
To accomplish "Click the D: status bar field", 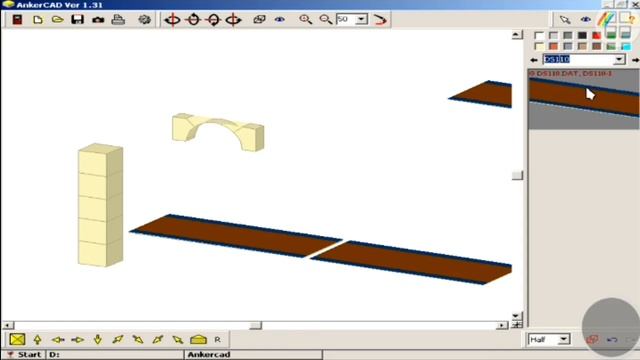I will pos(116,354).
